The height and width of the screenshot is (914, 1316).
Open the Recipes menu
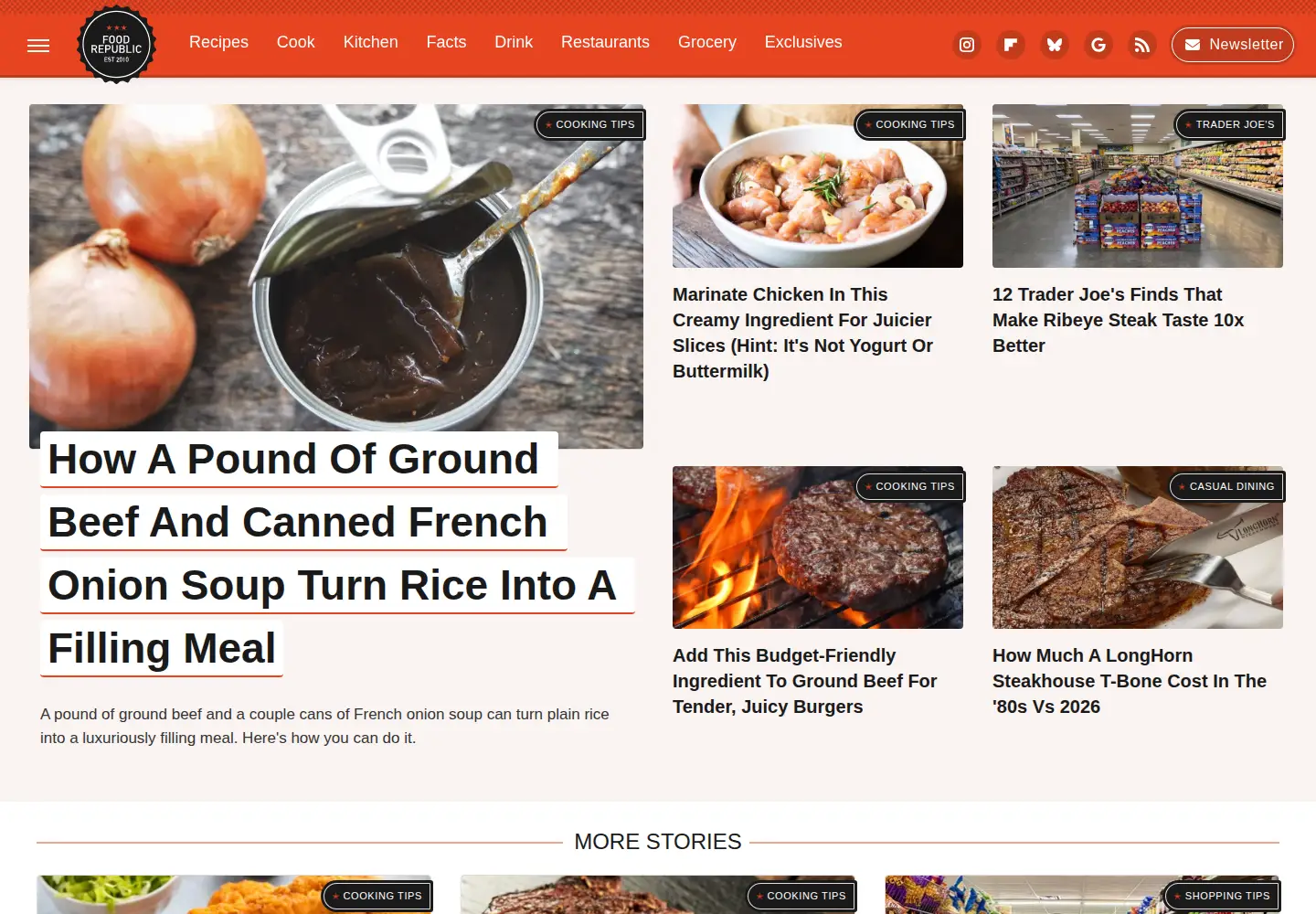(218, 42)
